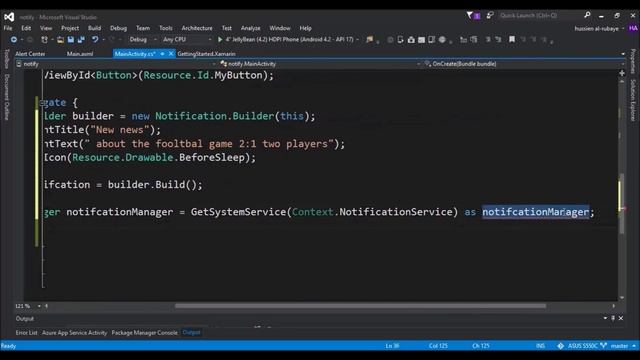This screenshot has width=640, height=360.
Task: Open the Edit menu
Action: point(26,28)
